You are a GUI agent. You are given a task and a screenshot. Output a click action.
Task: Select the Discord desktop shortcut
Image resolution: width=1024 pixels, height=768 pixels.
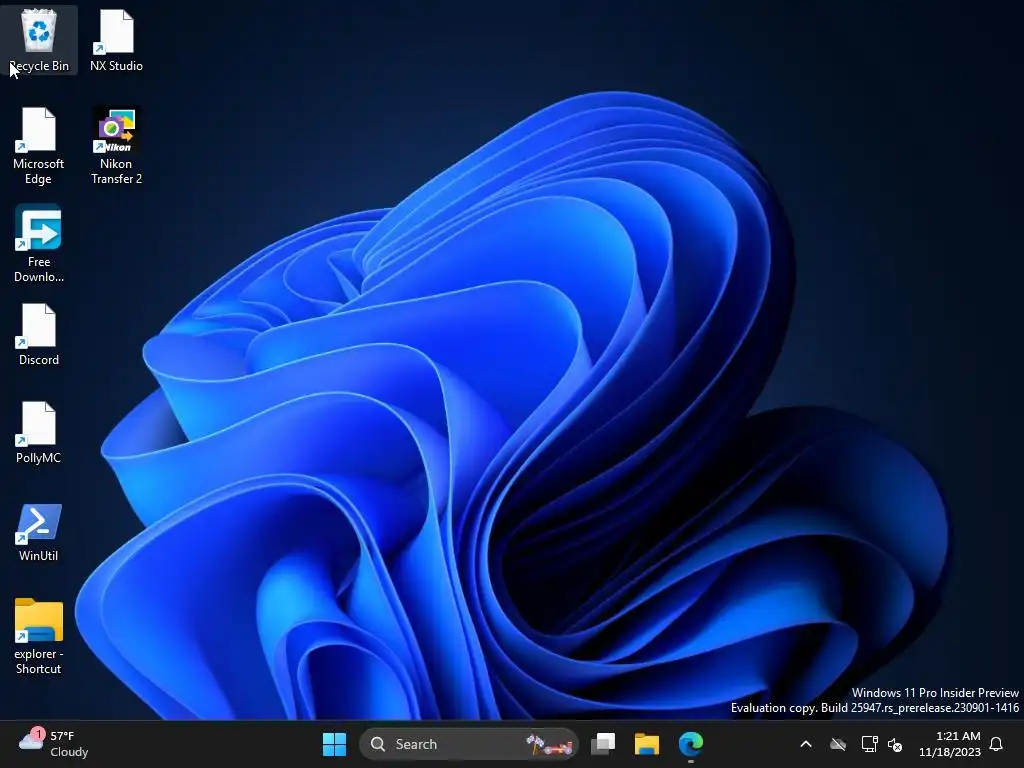pyautogui.click(x=39, y=334)
